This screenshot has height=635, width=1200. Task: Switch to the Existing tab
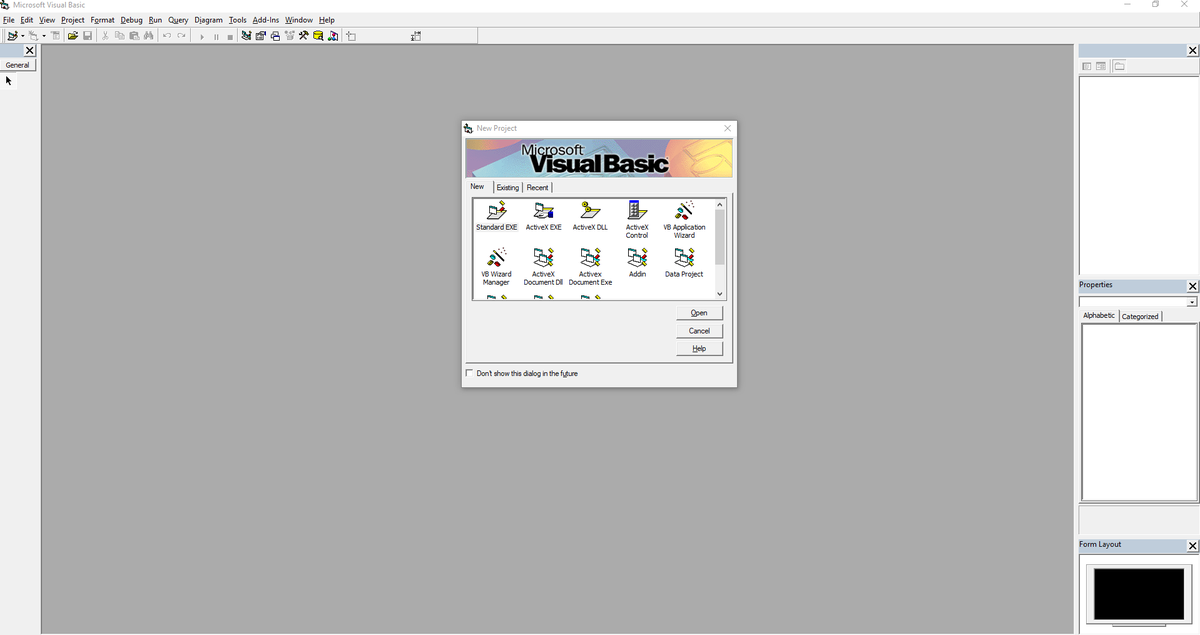[508, 187]
